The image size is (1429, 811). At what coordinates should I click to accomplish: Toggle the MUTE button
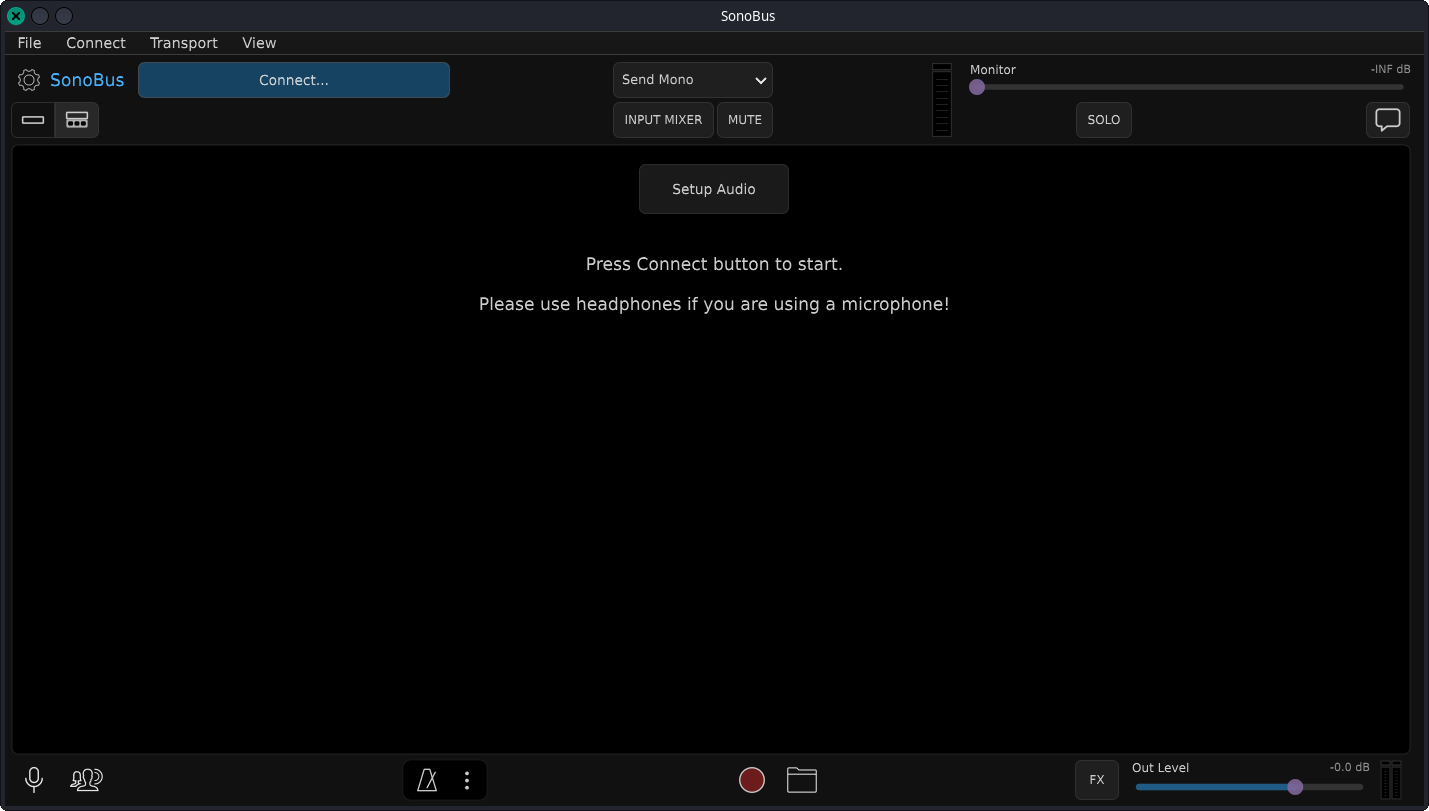click(x=745, y=120)
